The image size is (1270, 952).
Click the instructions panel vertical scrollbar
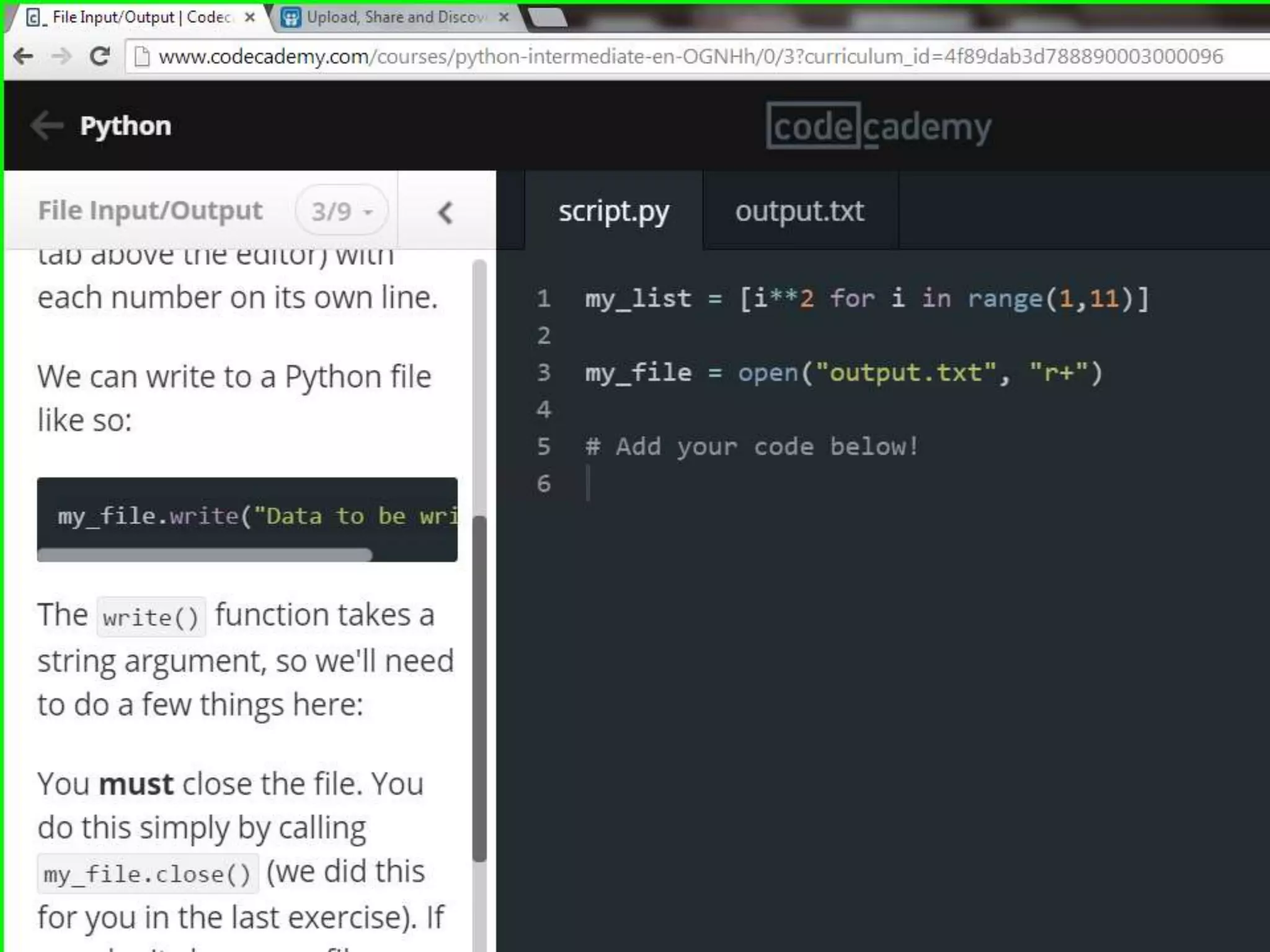(x=479, y=688)
